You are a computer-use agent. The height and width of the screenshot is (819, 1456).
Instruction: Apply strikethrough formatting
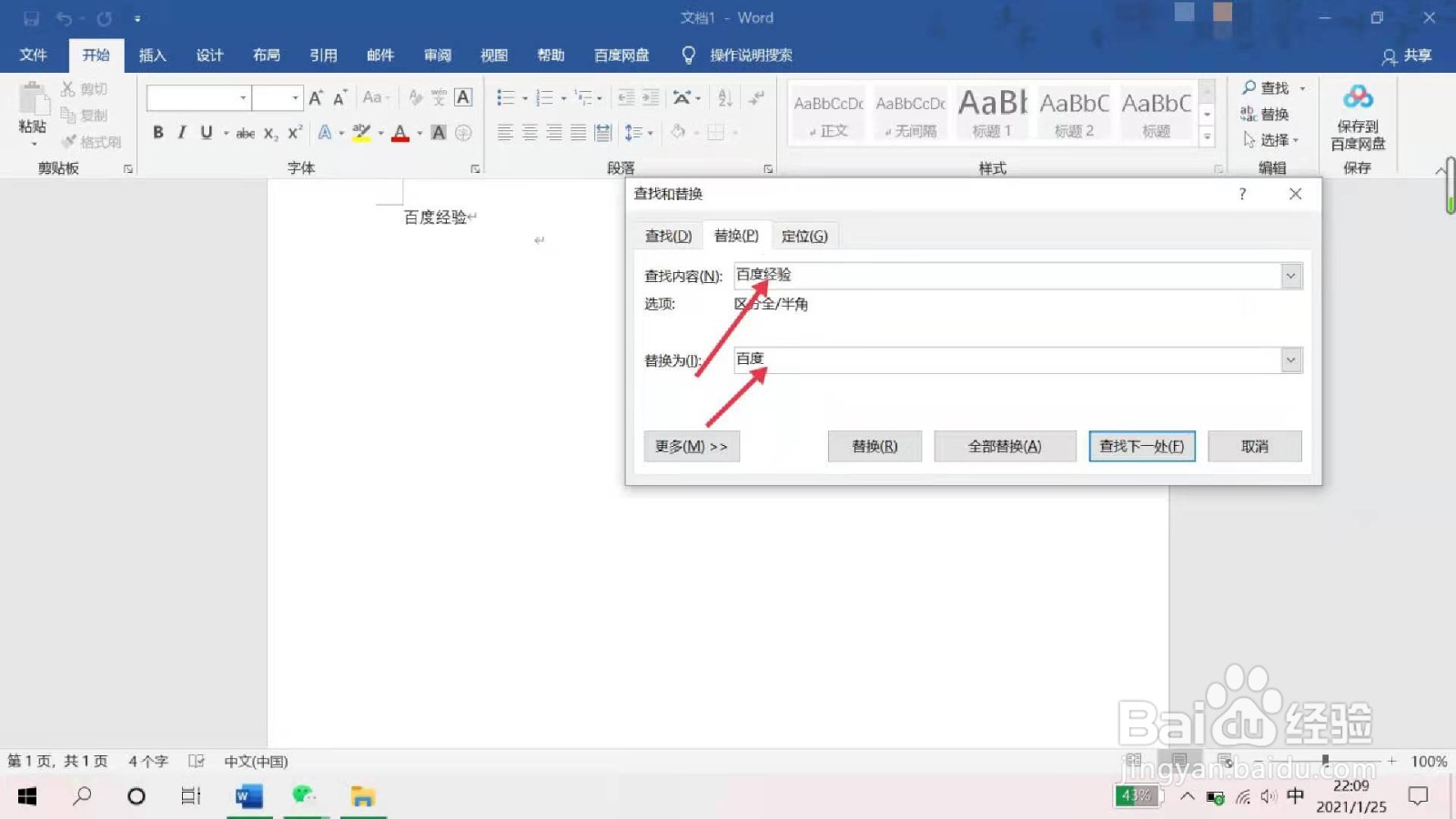coord(245,133)
